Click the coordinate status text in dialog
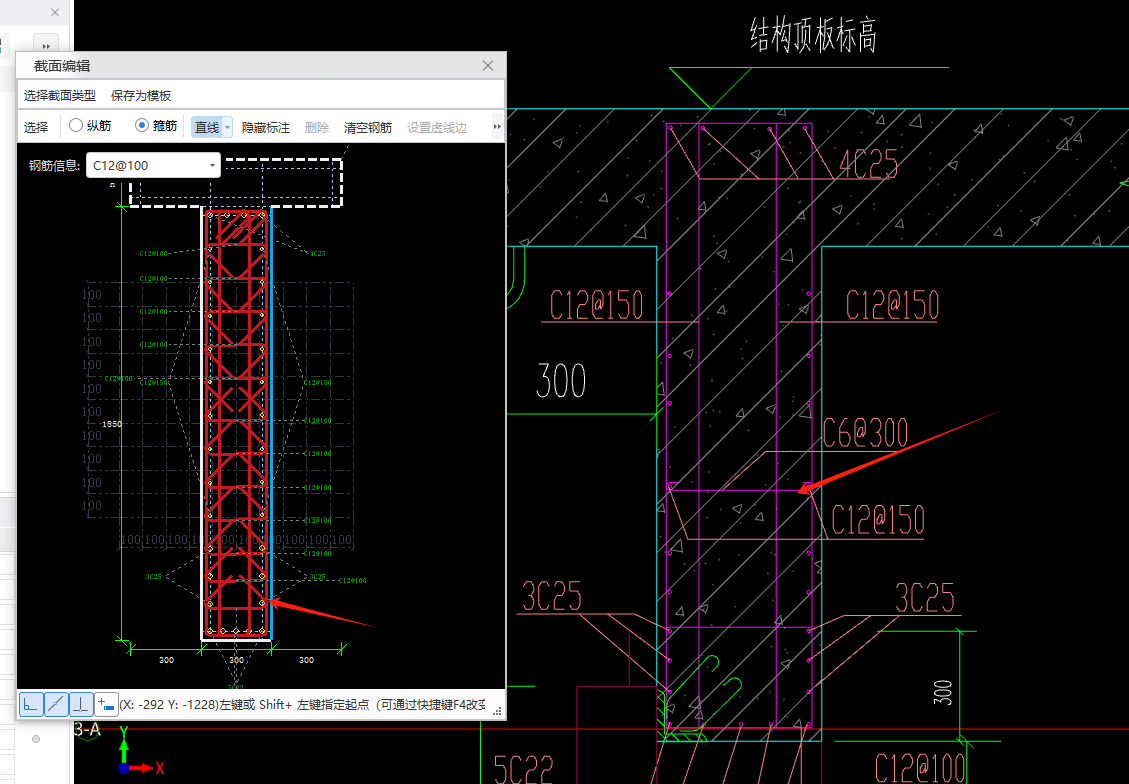Screen dimensions: 1129x784 302,705
